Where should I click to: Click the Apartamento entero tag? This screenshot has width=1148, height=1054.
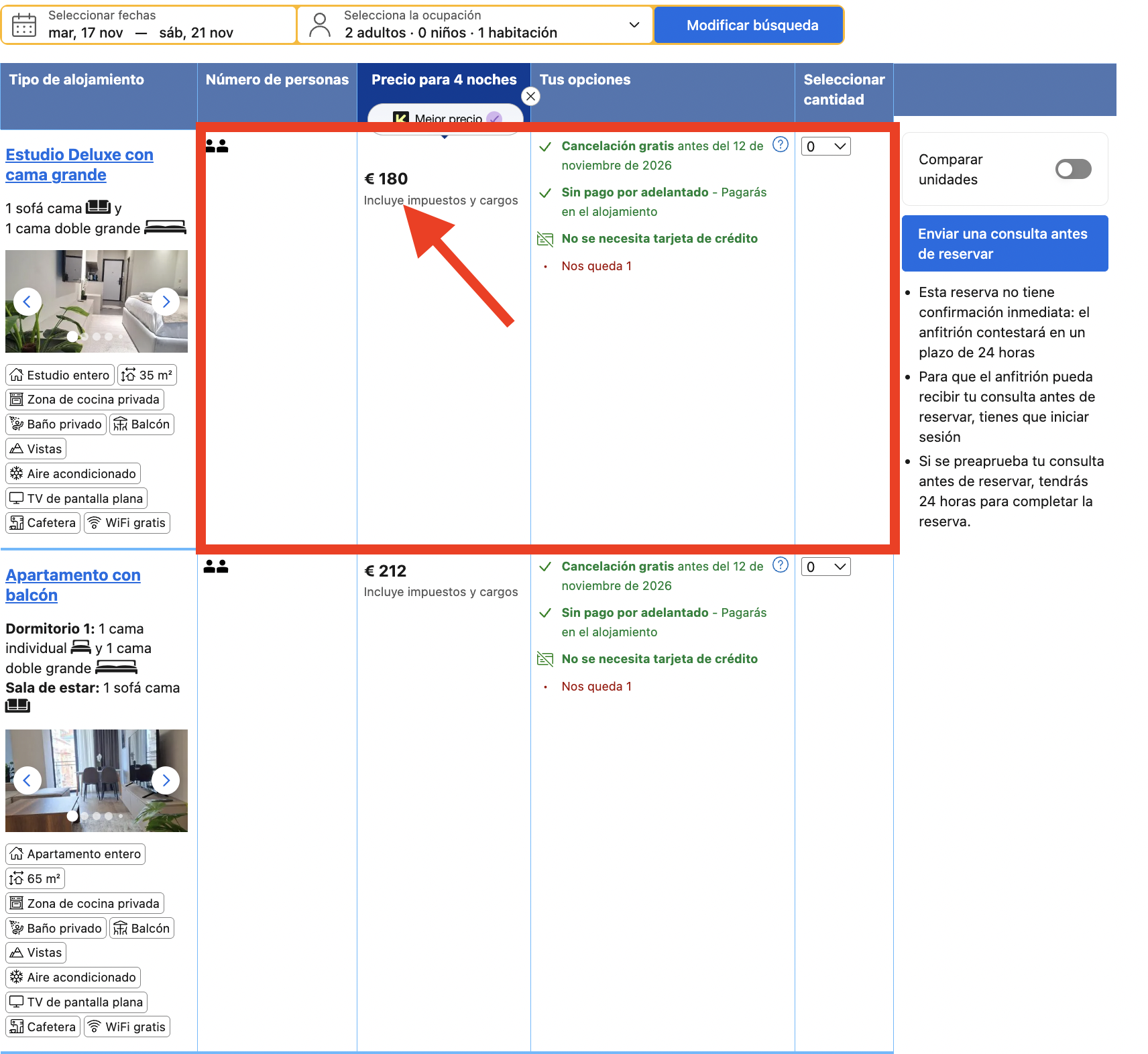(x=76, y=854)
